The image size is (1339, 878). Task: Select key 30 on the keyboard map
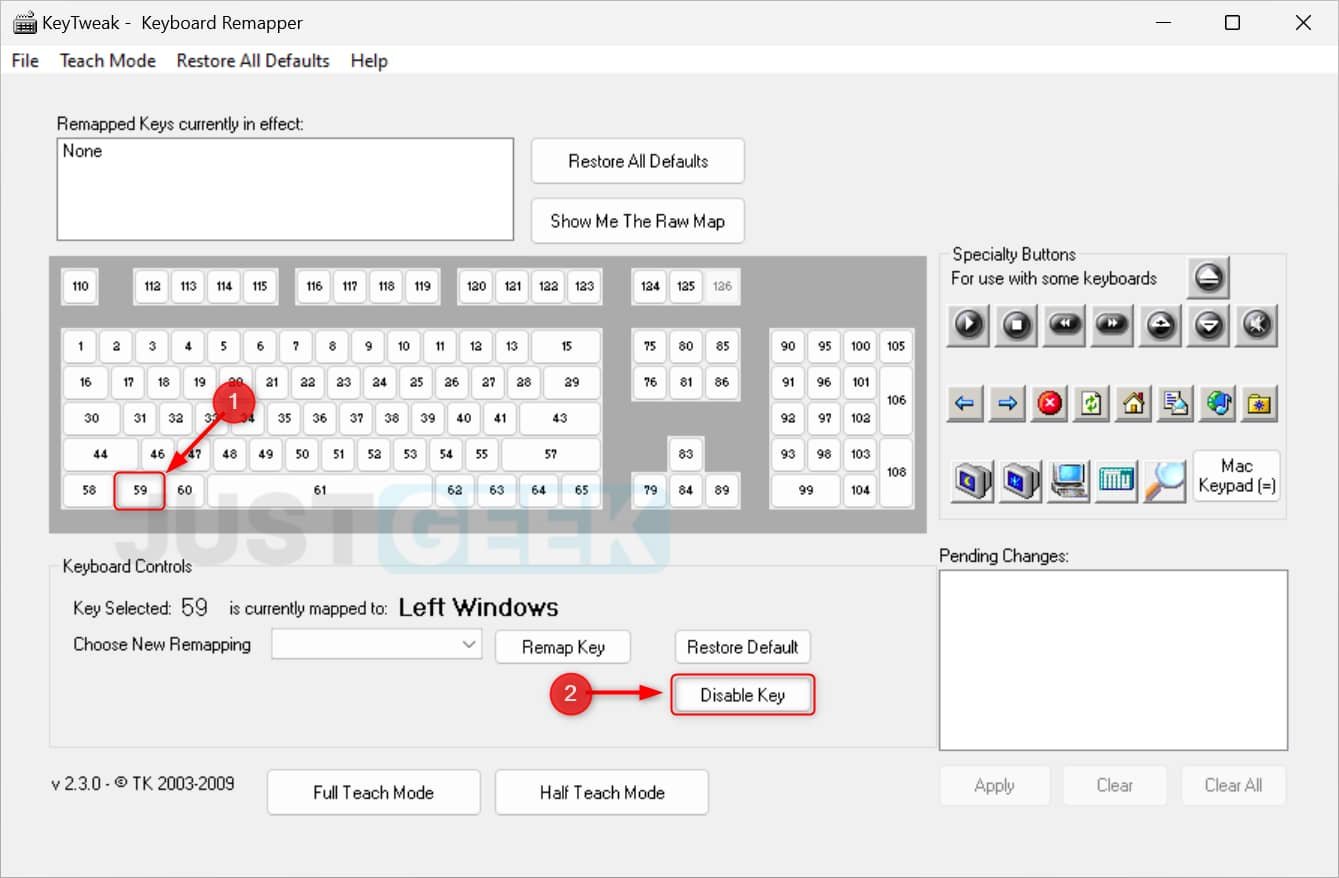click(x=91, y=418)
